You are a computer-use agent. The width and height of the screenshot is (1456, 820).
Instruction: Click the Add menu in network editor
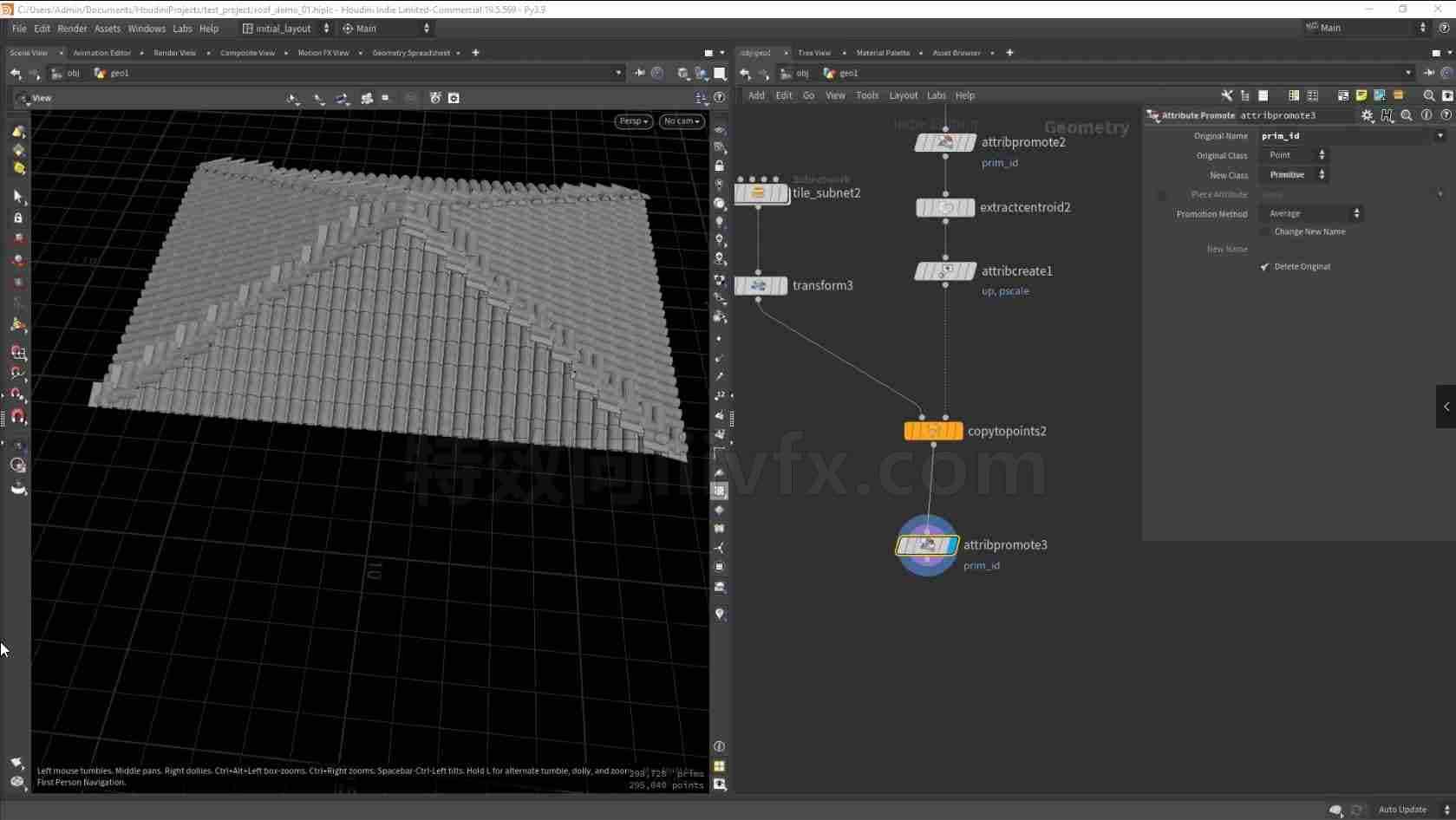[756, 96]
